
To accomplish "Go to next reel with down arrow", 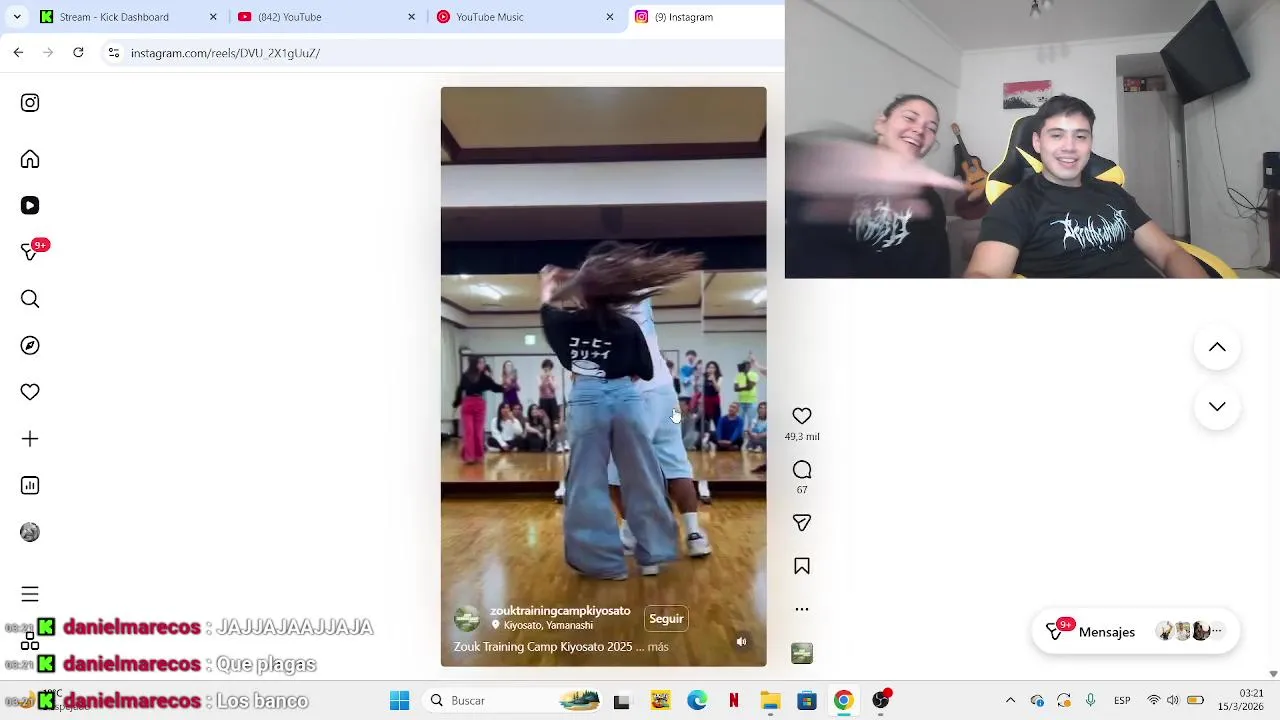I will (1217, 406).
